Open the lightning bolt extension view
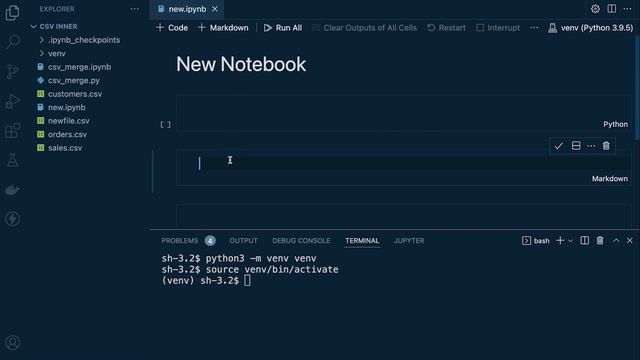Viewport: 640px width, 360px height. point(12,219)
